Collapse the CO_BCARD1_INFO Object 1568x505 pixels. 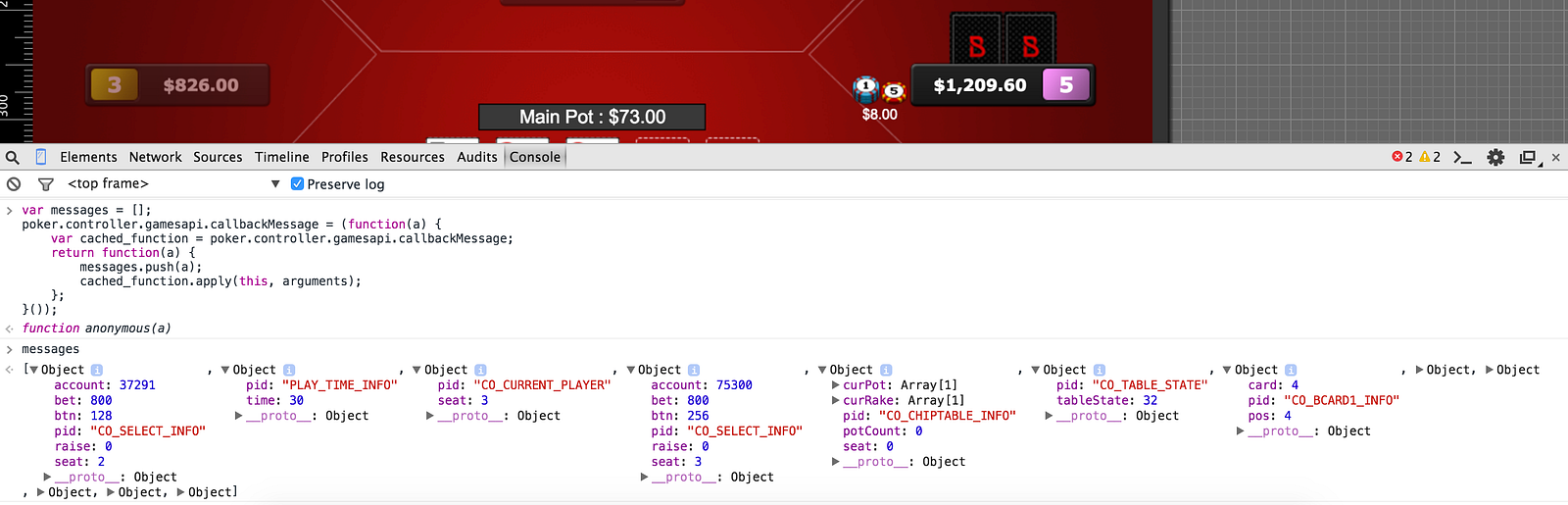click(1227, 370)
